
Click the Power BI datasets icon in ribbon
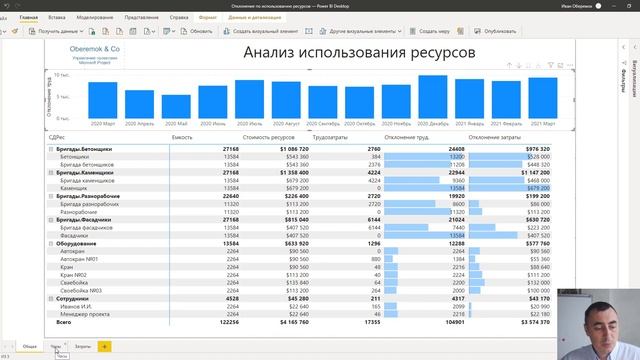coord(106,31)
